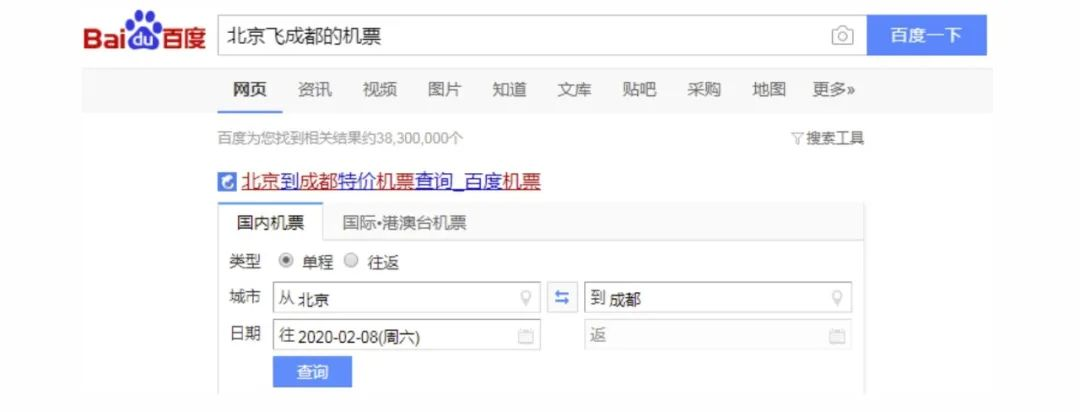Click the departure city field 从 北京

click(406, 298)
